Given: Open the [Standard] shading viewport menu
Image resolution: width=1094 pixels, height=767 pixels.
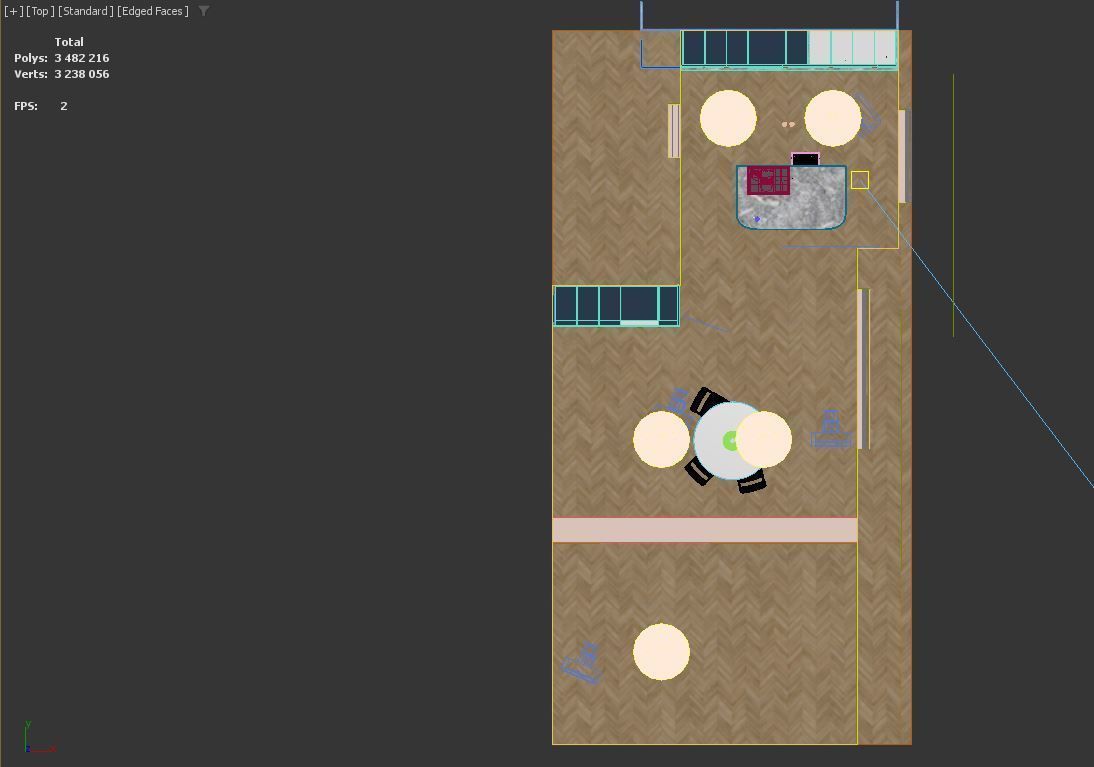Looking at the screenshot, I should [86, 11].
